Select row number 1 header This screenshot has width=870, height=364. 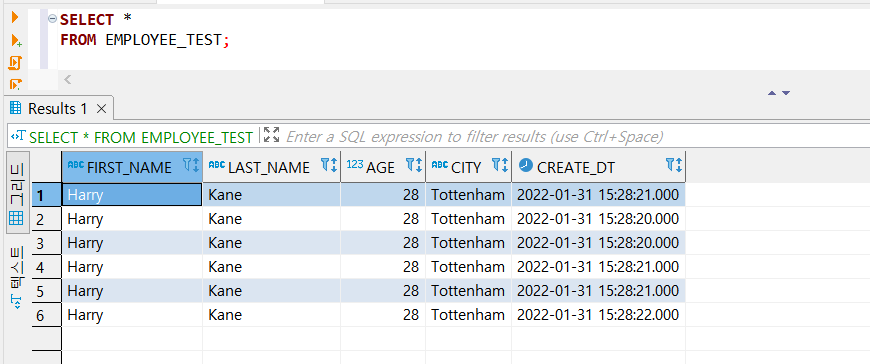(x=47, y=195)
